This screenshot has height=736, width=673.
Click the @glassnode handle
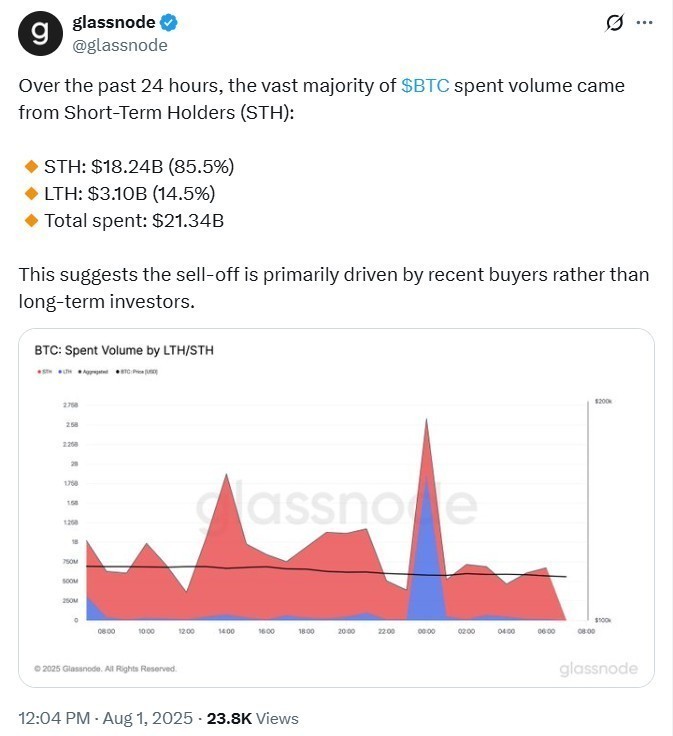click(x=120, y=45)
